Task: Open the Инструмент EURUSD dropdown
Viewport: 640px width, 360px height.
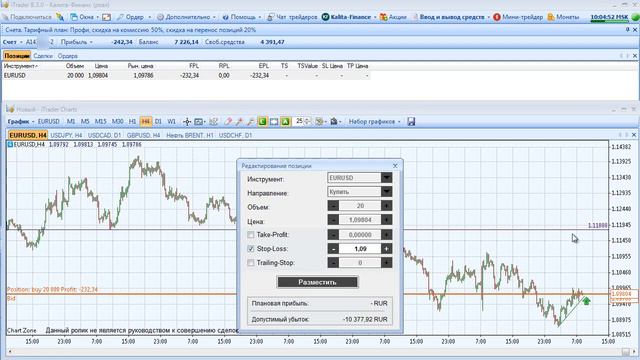Action: pos(387,178)
